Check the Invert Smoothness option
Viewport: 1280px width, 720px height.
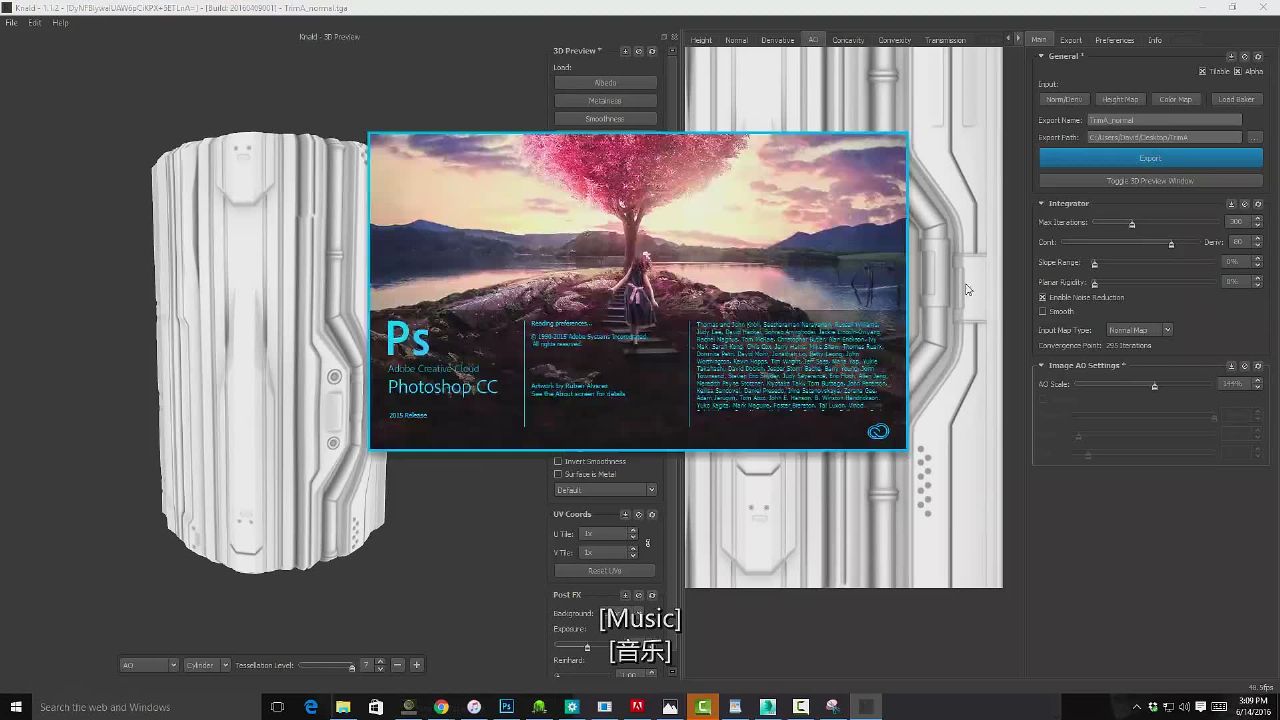click(558, 461)
